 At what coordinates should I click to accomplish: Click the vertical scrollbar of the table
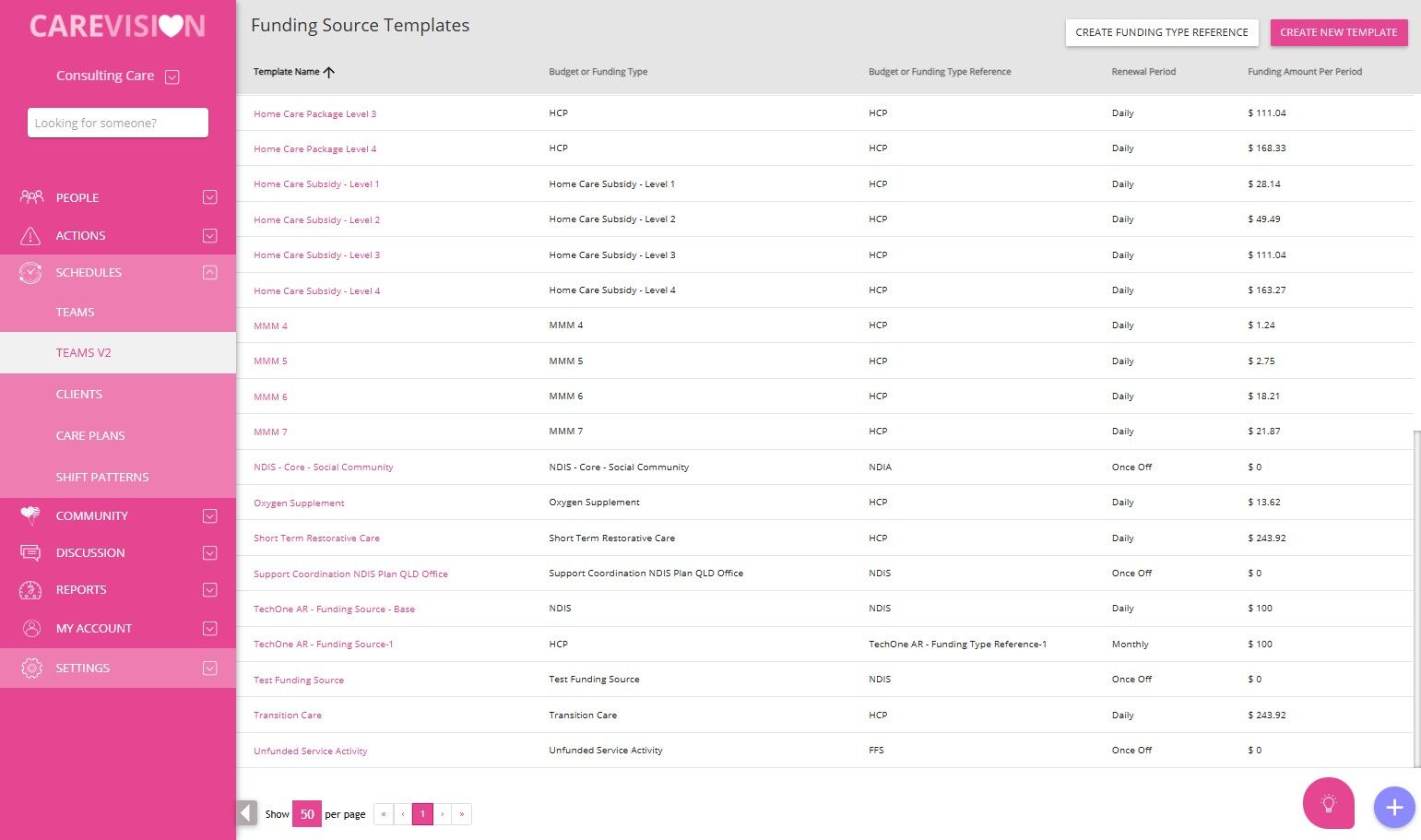(x=1416, y=597)
